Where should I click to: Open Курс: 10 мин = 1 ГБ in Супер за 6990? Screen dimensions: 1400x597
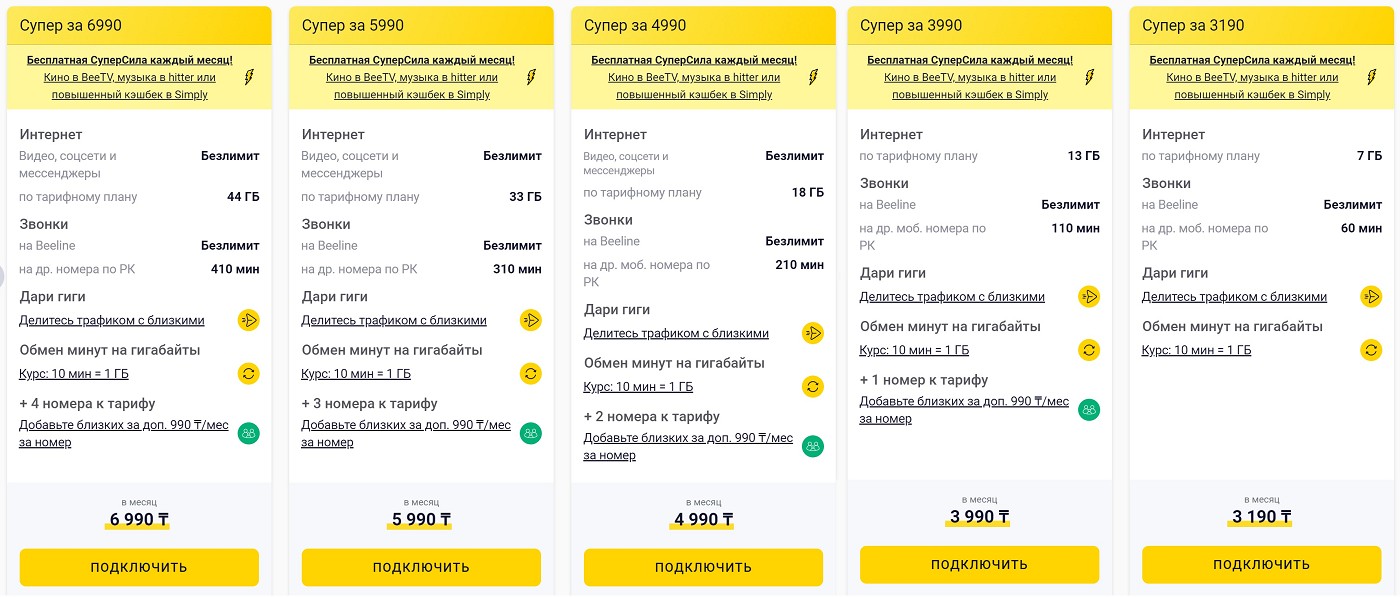pos(74,374)
